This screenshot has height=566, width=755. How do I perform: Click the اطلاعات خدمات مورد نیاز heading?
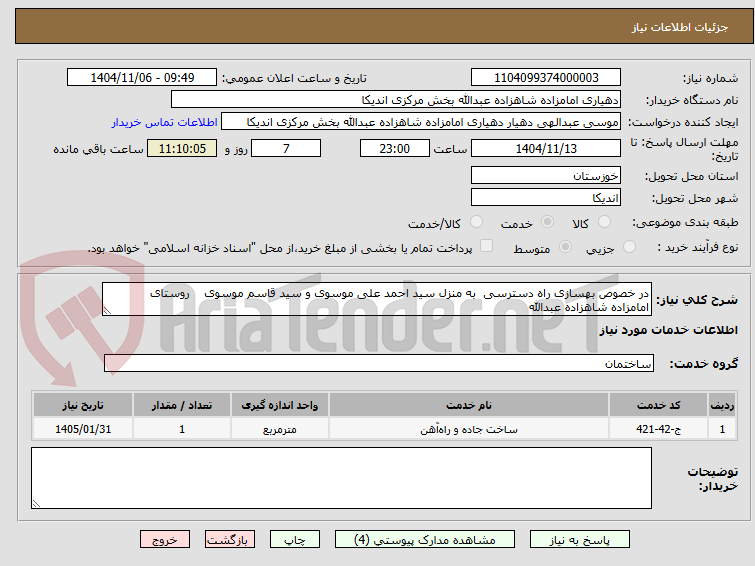(x=668, y=330)
